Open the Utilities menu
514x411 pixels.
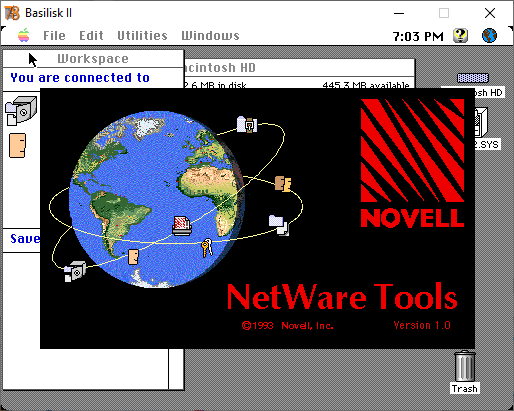point(142,36)
